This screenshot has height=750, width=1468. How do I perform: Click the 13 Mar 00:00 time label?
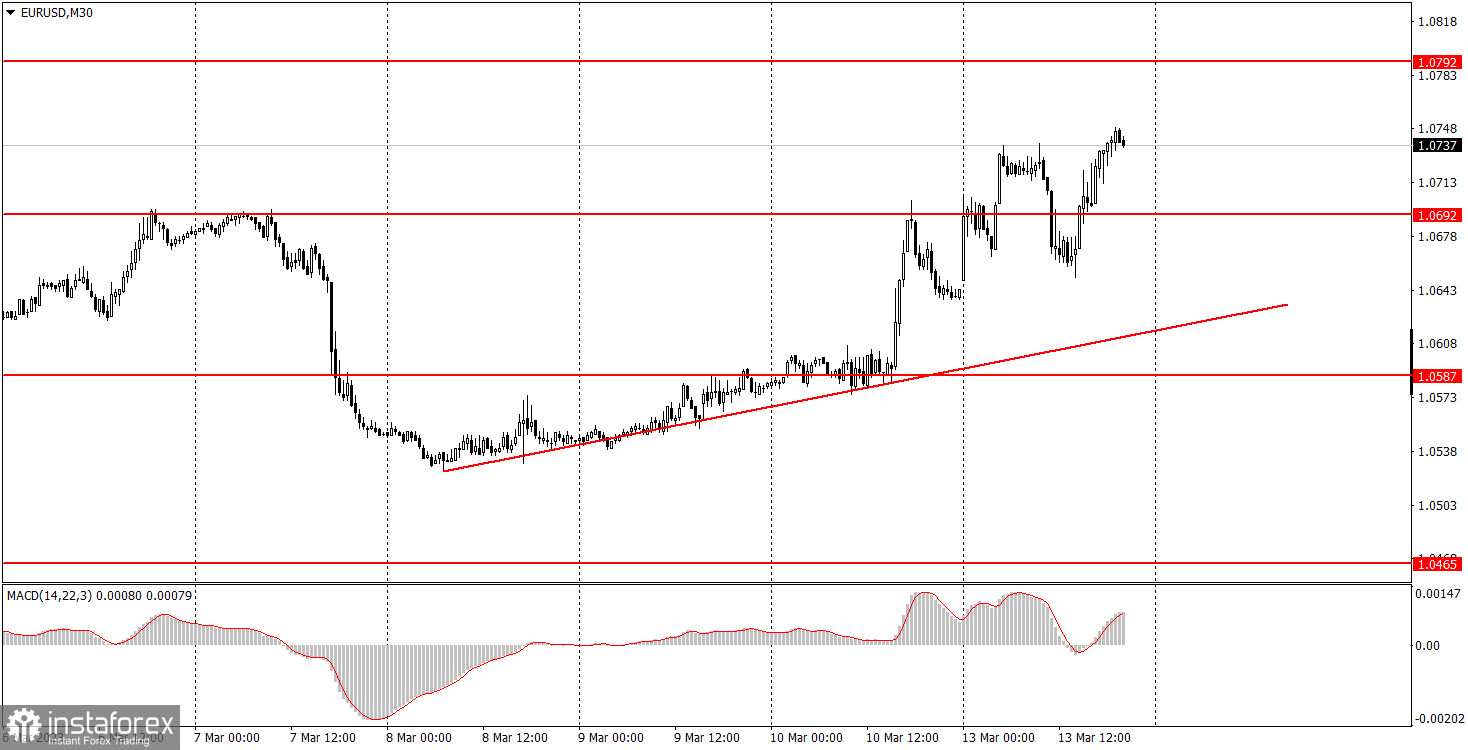tap(997, 738)
